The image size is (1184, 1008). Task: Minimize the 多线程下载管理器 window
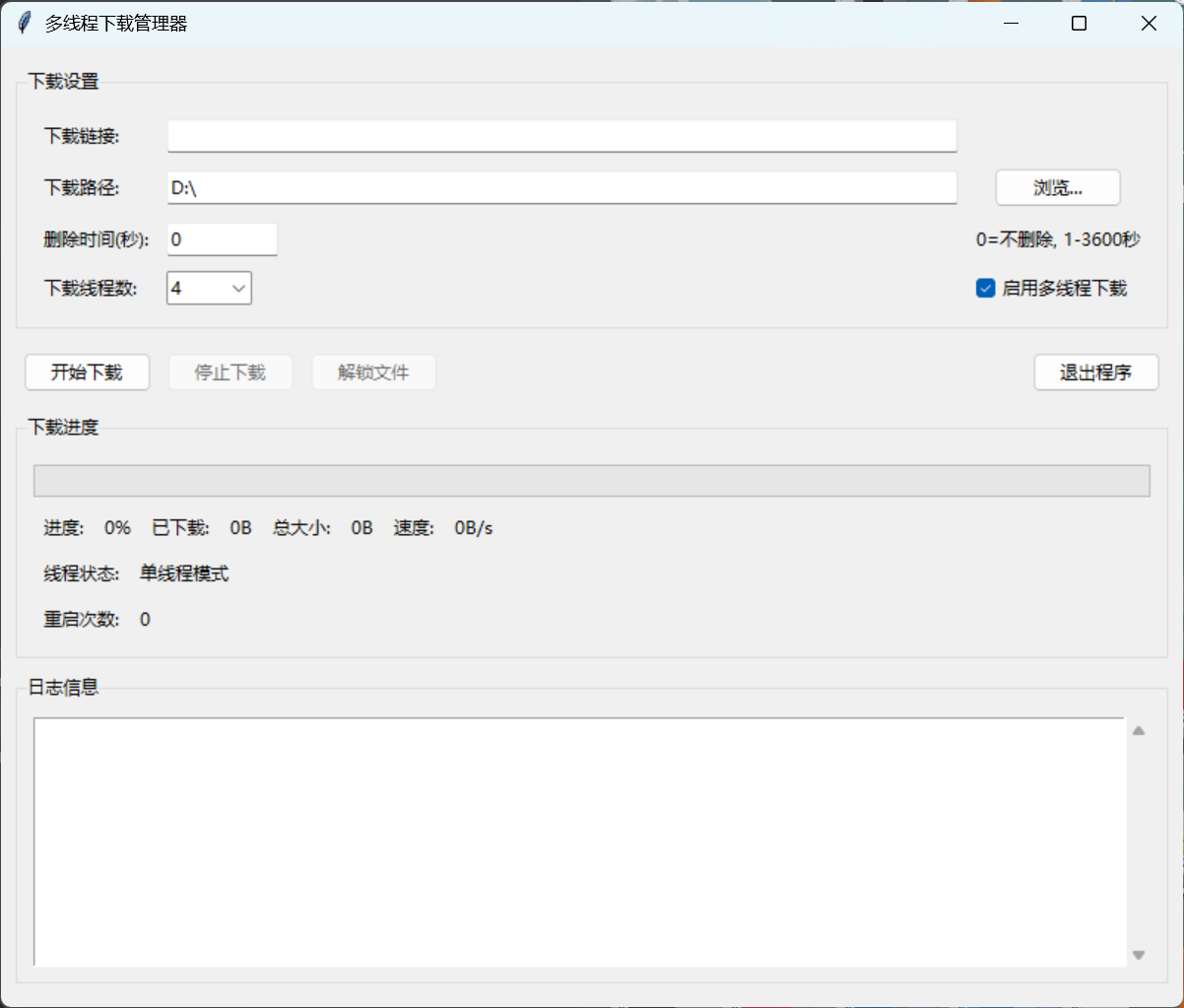tap(1011, 24)
